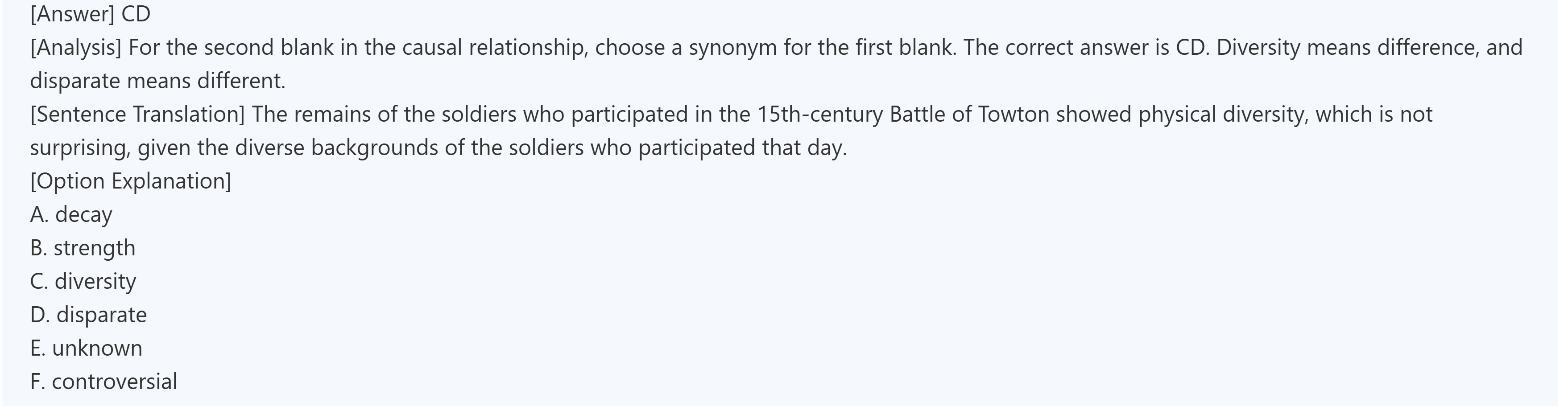
Task: Select option "D. disparate"
Action: pyautogui.click(x=89, y=315)
